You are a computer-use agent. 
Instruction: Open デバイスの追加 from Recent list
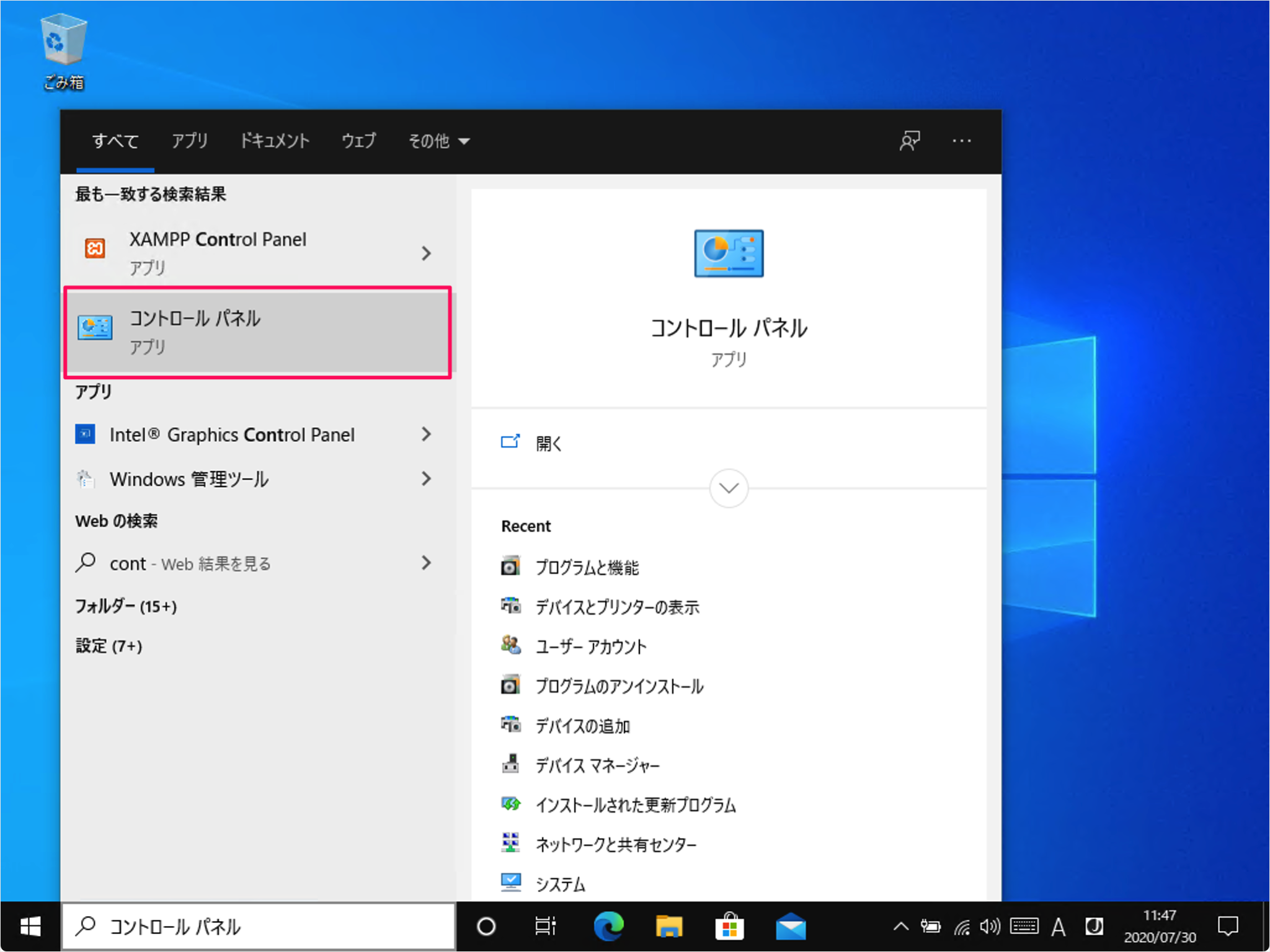pyautogui.click(x=582, y=725)
